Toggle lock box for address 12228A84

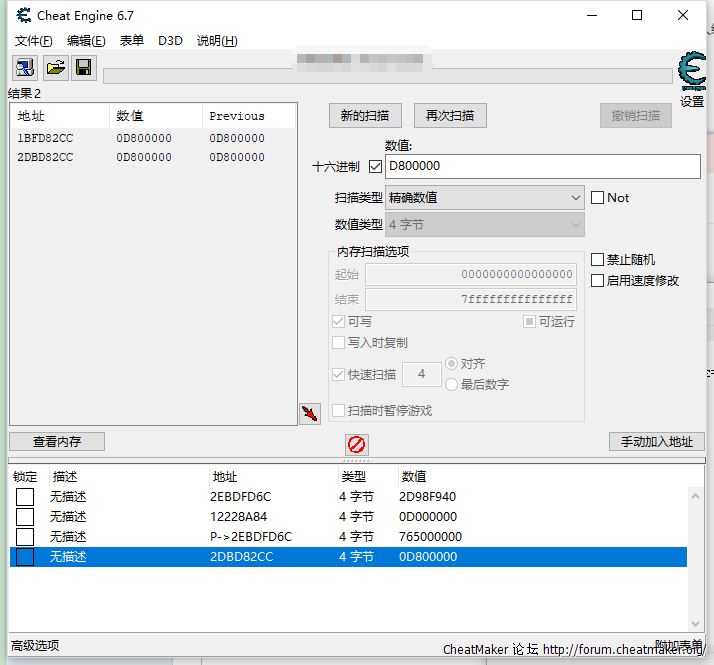pos(25,517)
